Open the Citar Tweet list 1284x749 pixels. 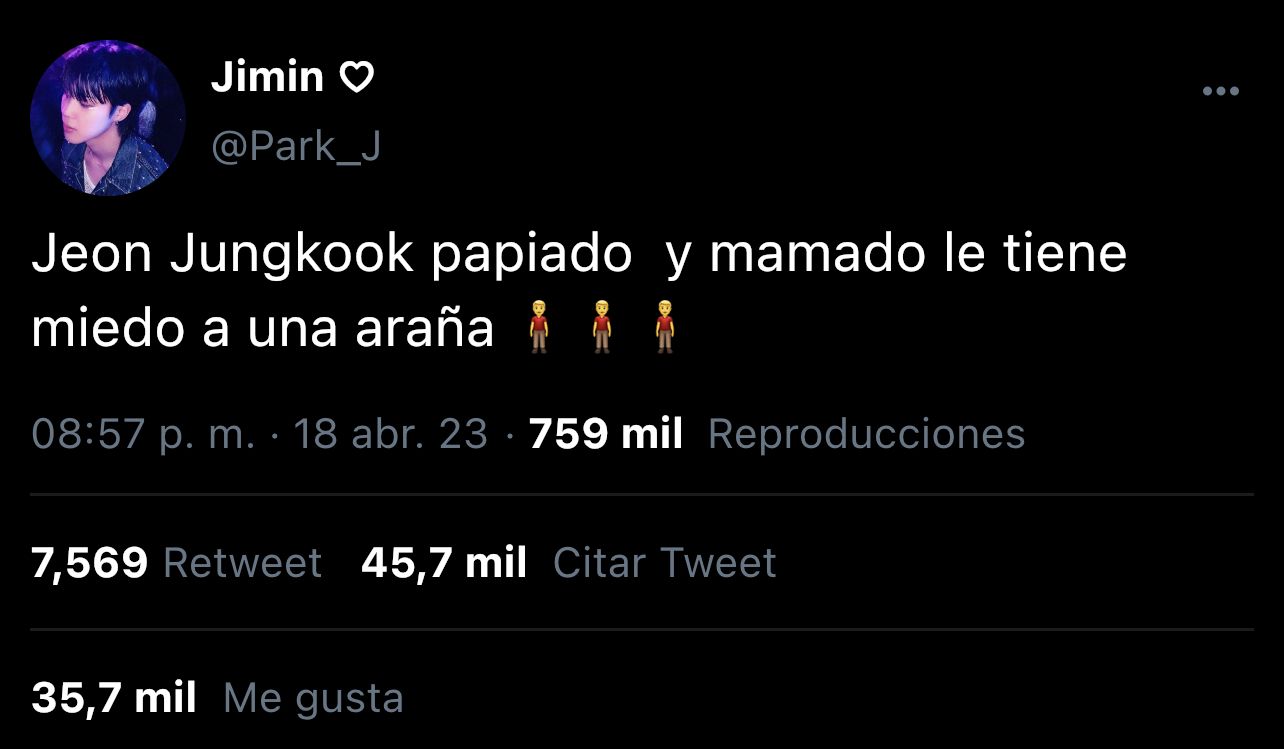click(x=664, y=564)
